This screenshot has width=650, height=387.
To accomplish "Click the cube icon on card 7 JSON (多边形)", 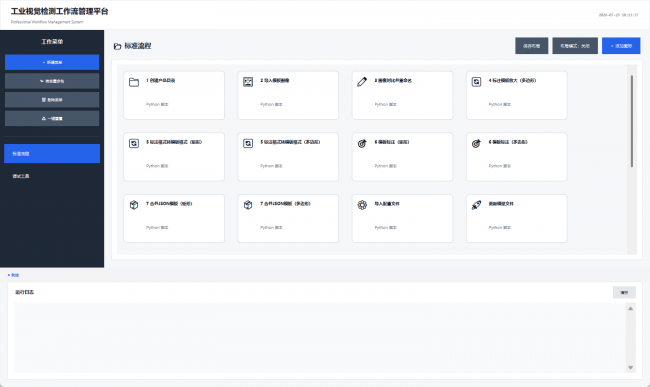I will point(248,205).
